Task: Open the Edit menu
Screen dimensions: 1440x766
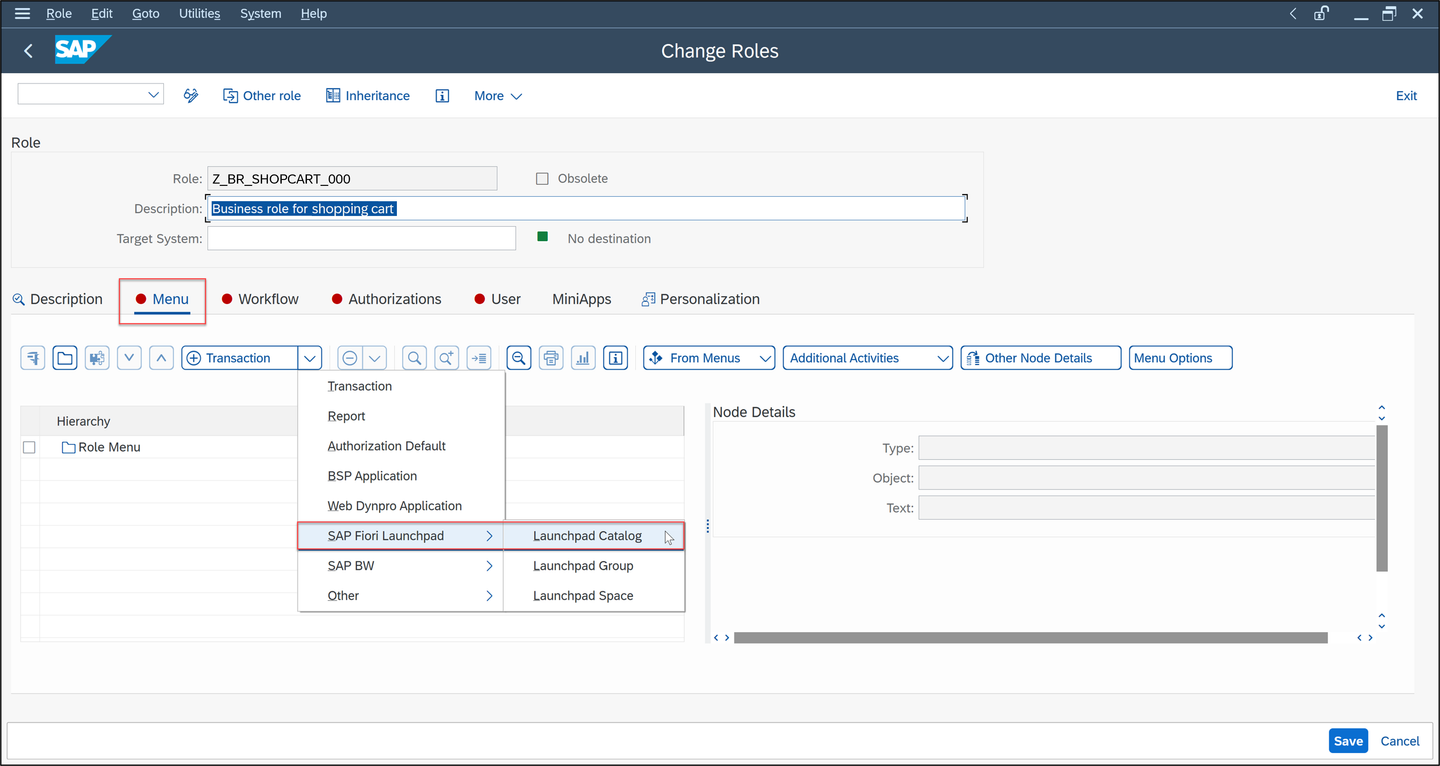Action: tap(101, 14)
